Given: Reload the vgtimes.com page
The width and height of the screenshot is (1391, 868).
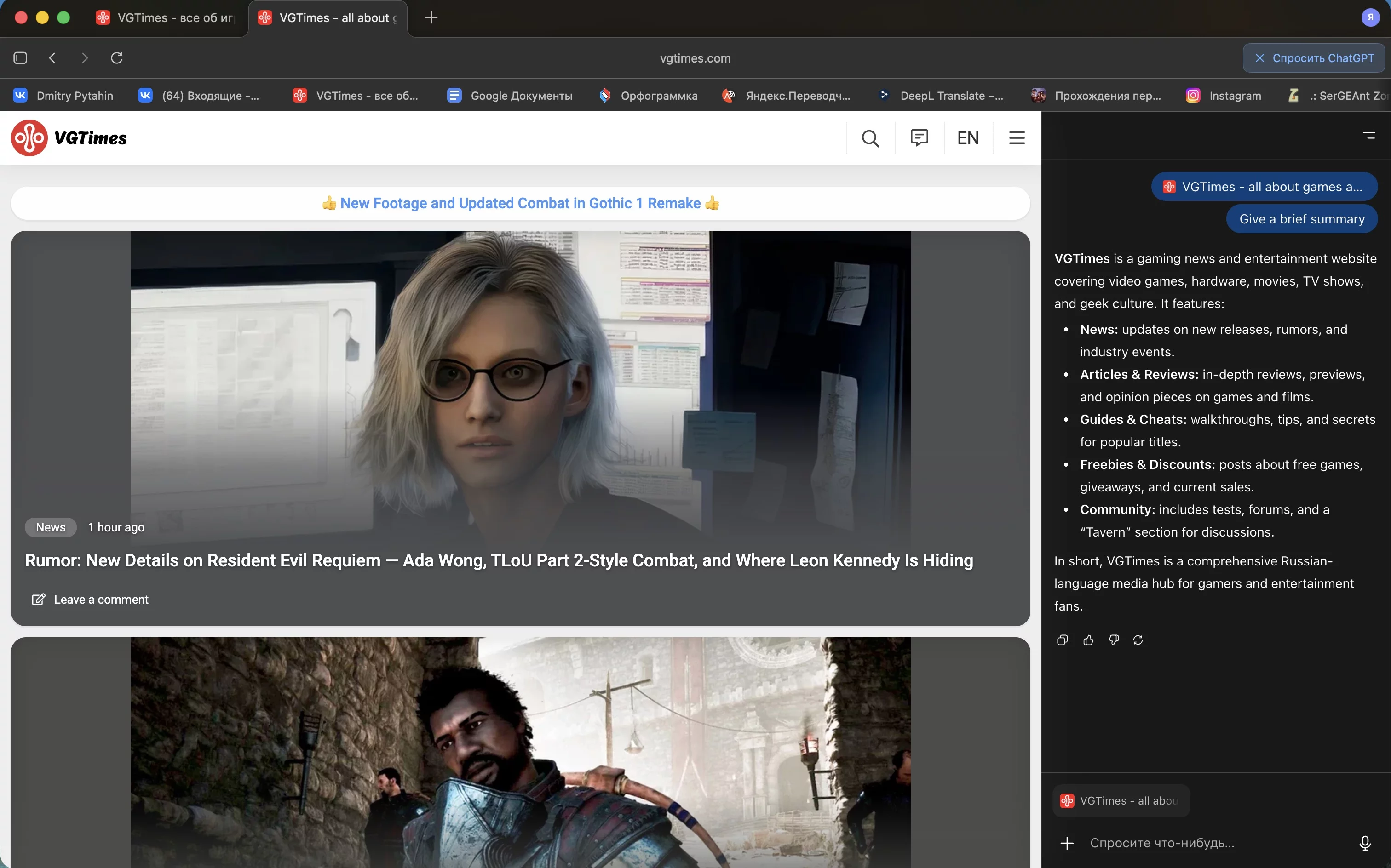Looking at the screenshot, I should [116, 58].
